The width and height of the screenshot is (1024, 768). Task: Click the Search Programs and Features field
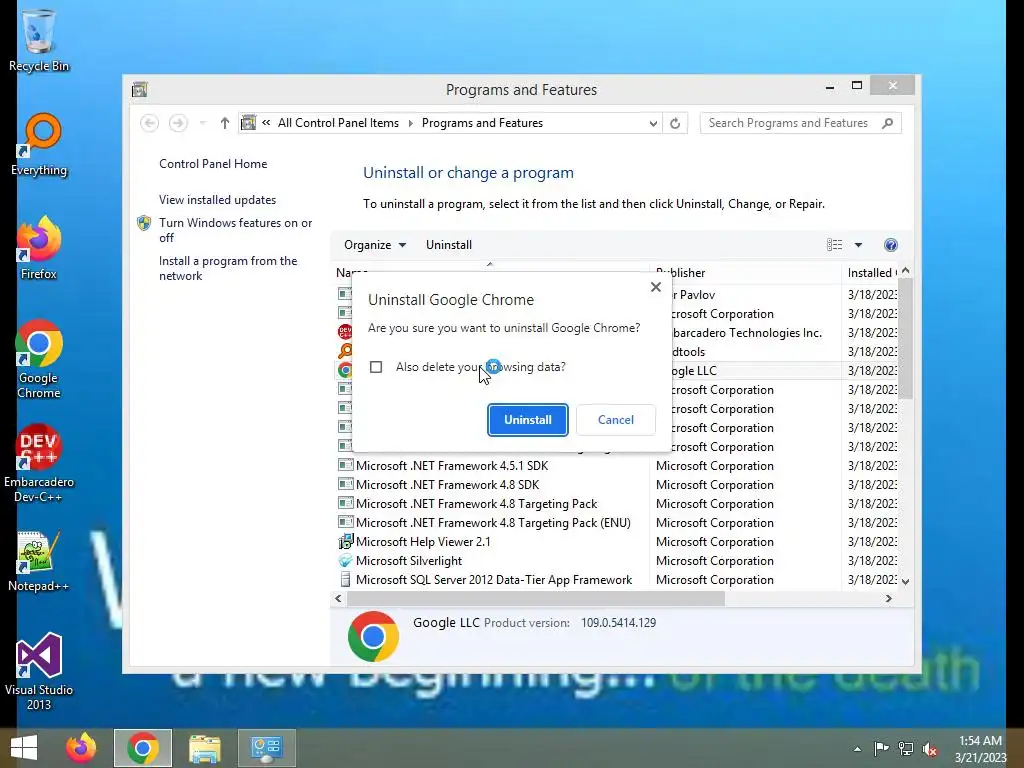click(800, 123)
